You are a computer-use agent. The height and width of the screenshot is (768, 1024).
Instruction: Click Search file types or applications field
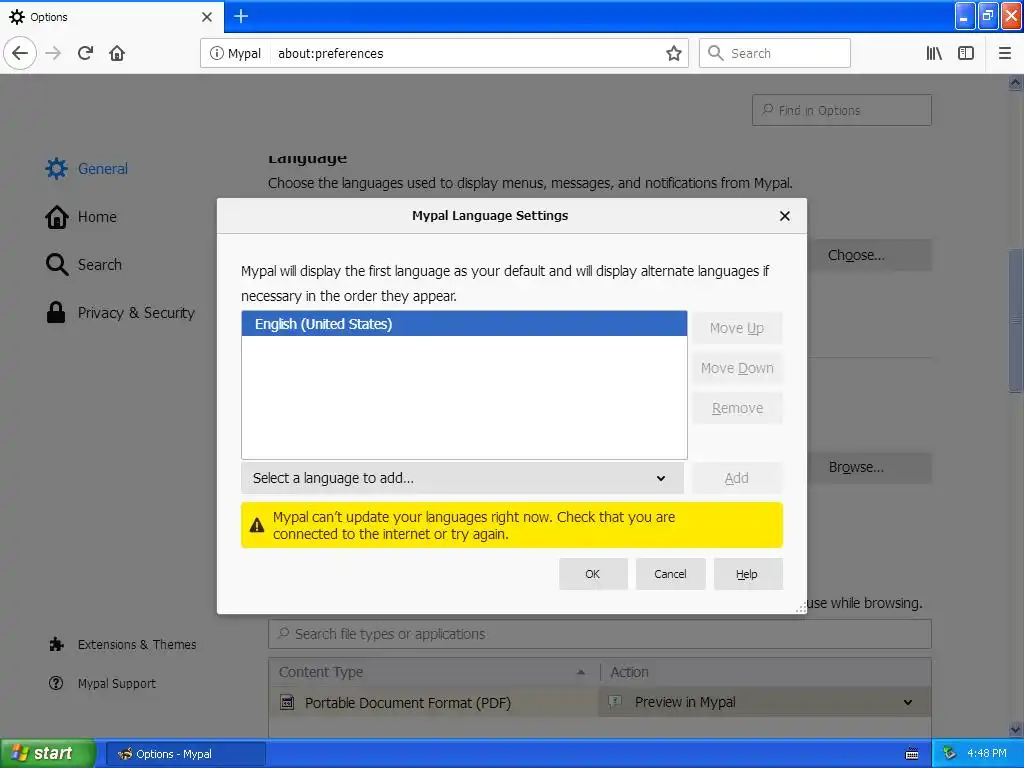pyautogui.click(x=600, y=634)
